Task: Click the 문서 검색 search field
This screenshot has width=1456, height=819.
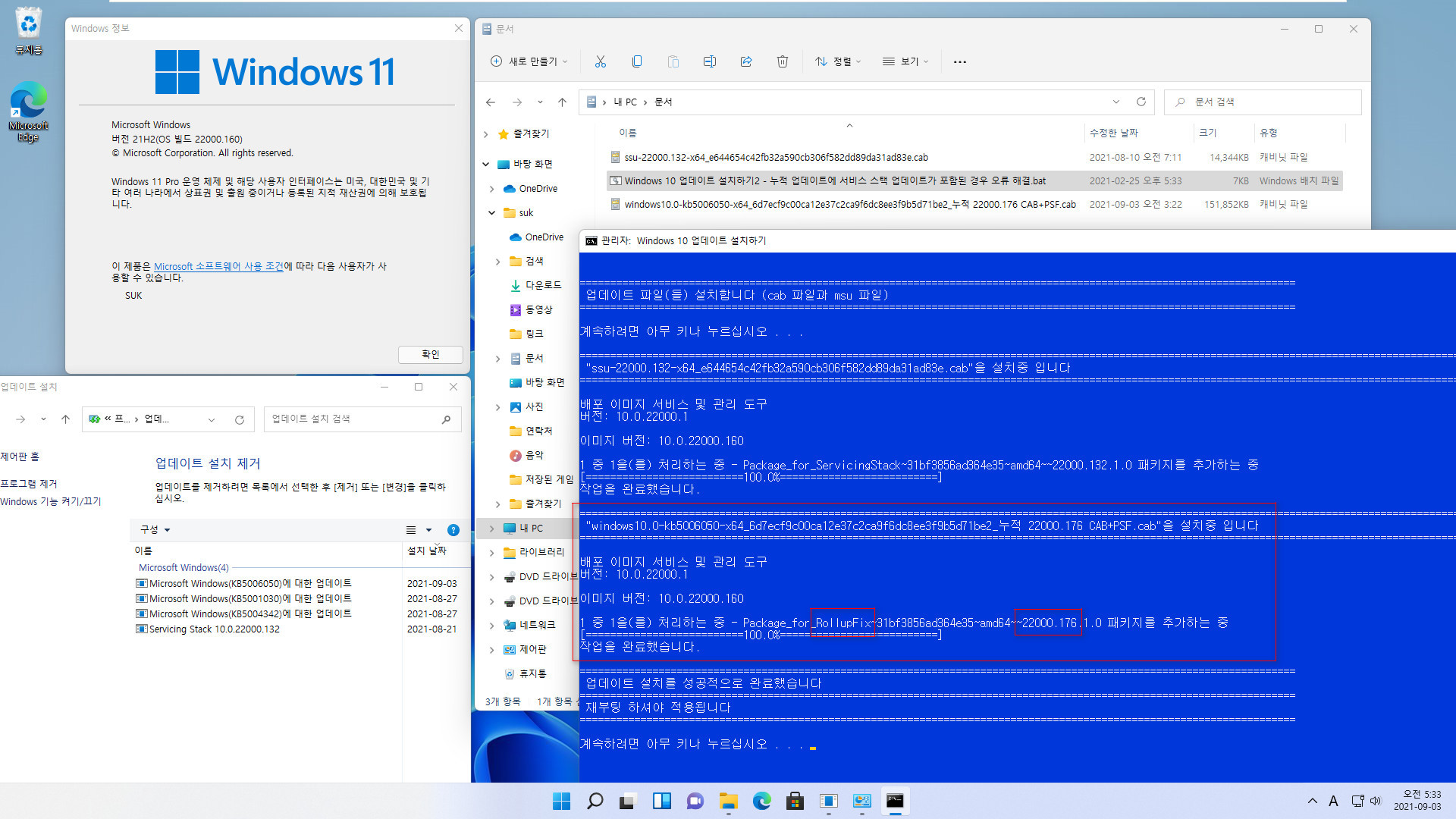Action: pos(1263,102)
